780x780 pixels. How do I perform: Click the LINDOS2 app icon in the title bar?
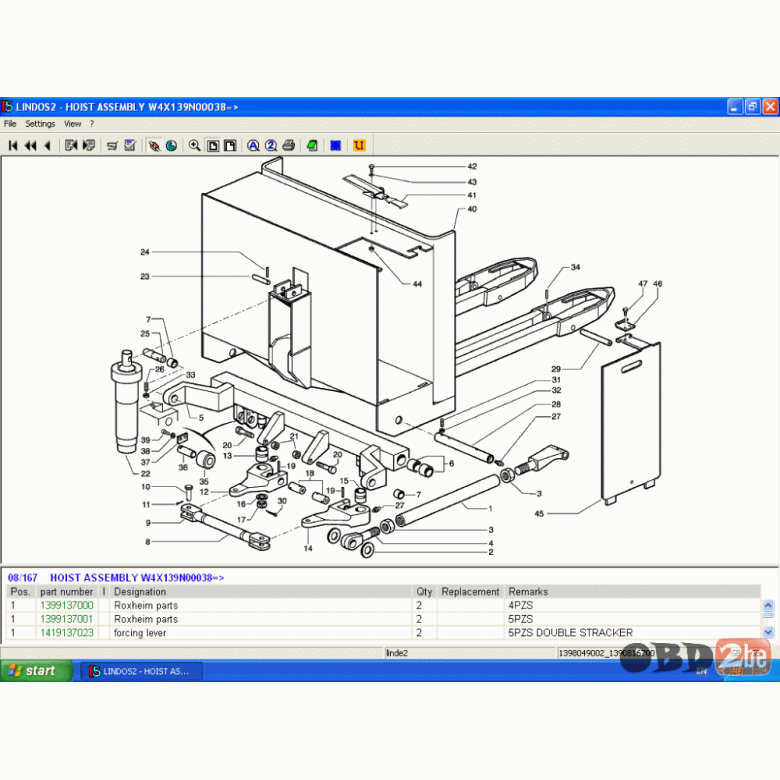(x=7, y=106)
